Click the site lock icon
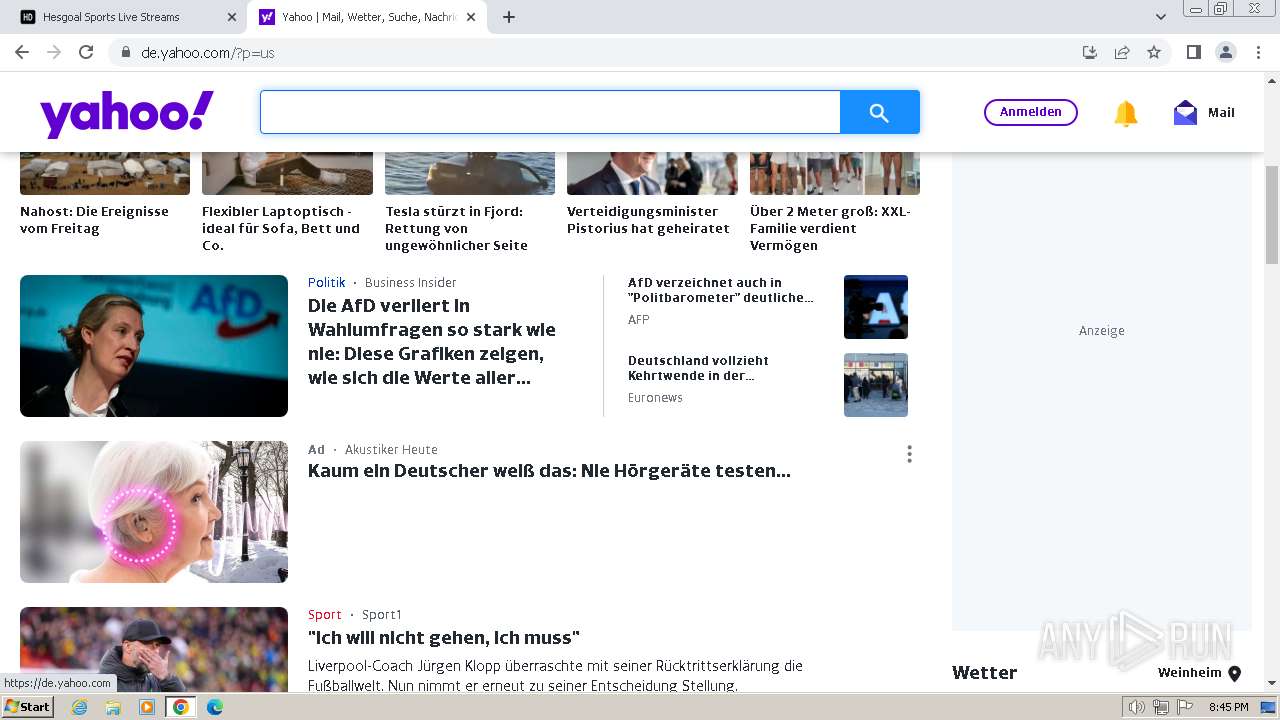Screen dimensions: 1280x720 [125, 52]
